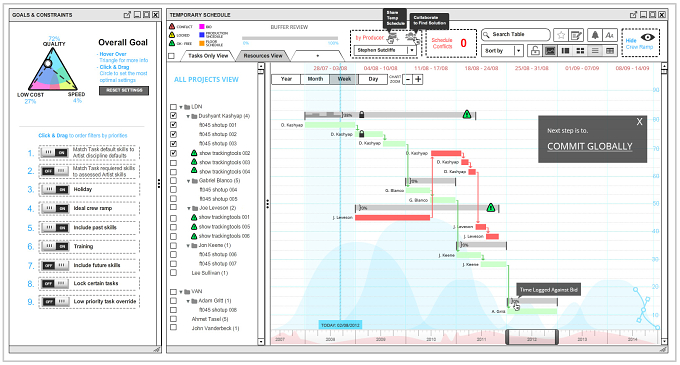Switch to Resources View tab

click(262, 56)
